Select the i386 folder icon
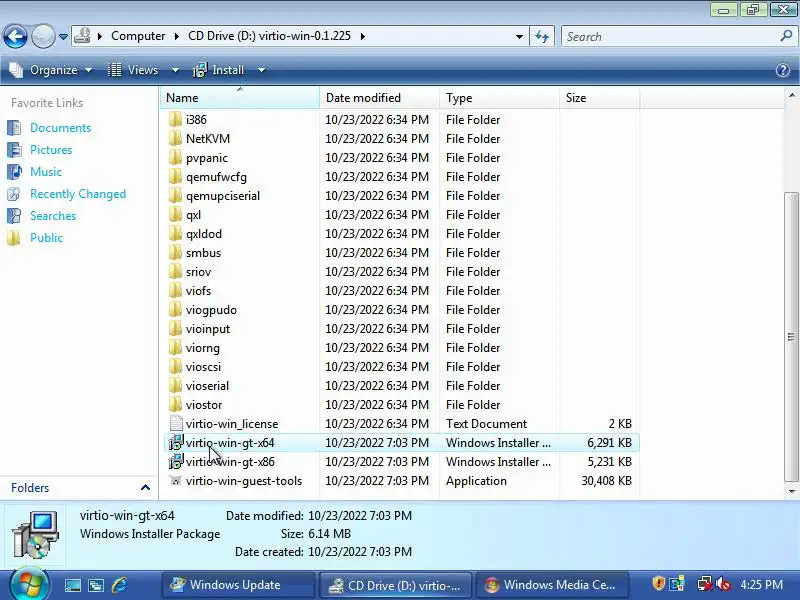The image size is (800, 600). click(x=175, y=119)
